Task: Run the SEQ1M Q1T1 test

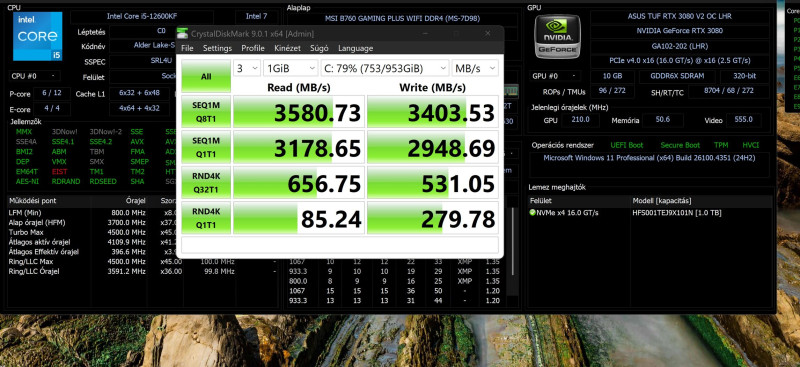Action: click(x=206, y=147)
